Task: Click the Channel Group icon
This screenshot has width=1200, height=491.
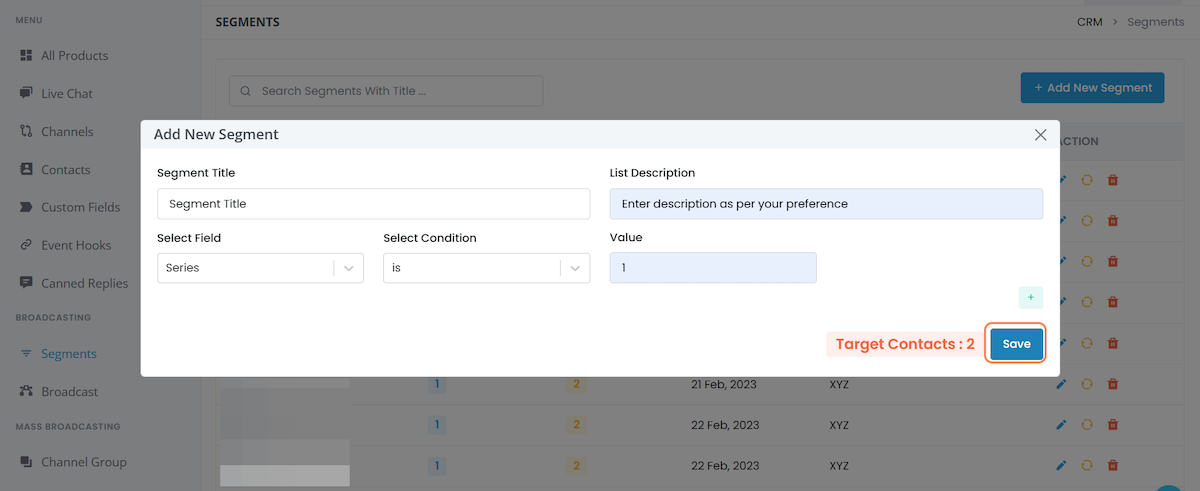Action: coord(26,462)
